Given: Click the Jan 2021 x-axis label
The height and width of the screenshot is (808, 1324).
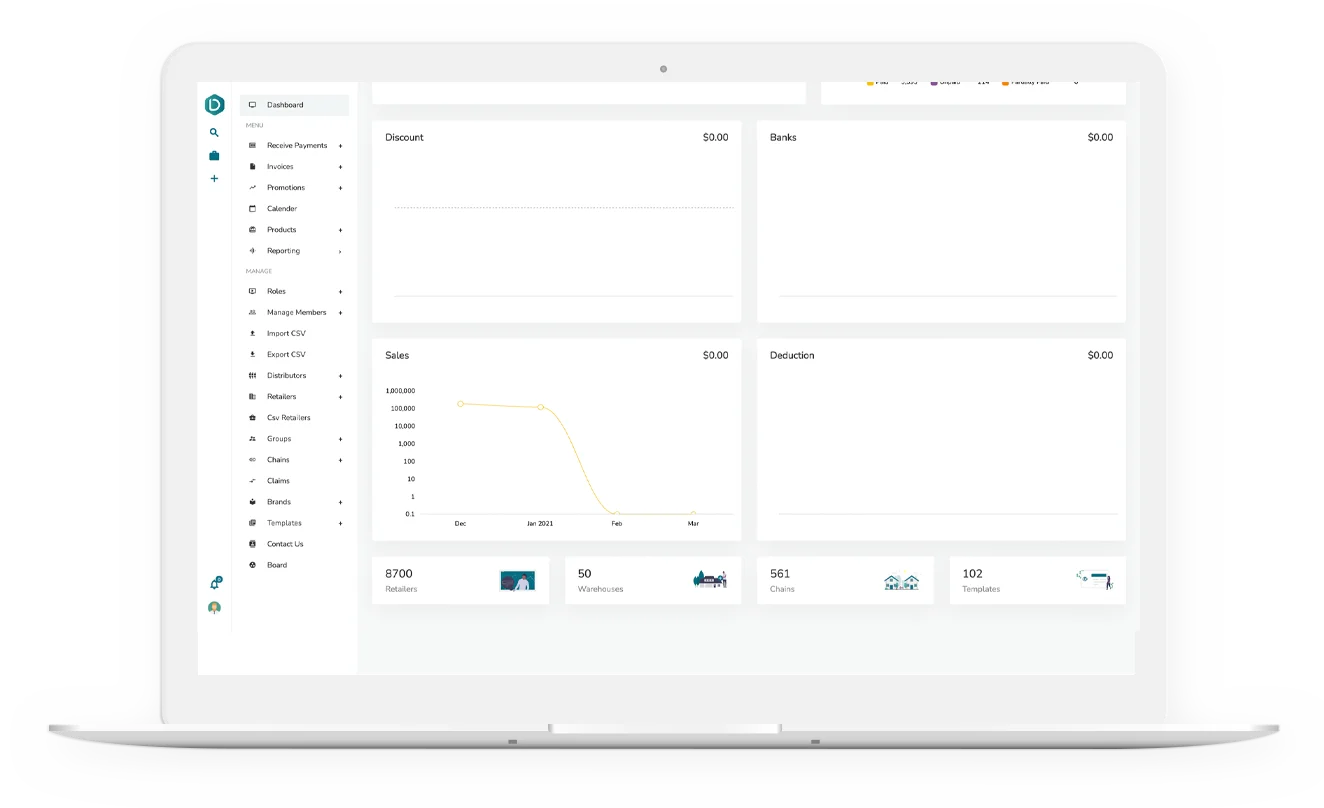Looking at the screenshot, I should (540, 524).
